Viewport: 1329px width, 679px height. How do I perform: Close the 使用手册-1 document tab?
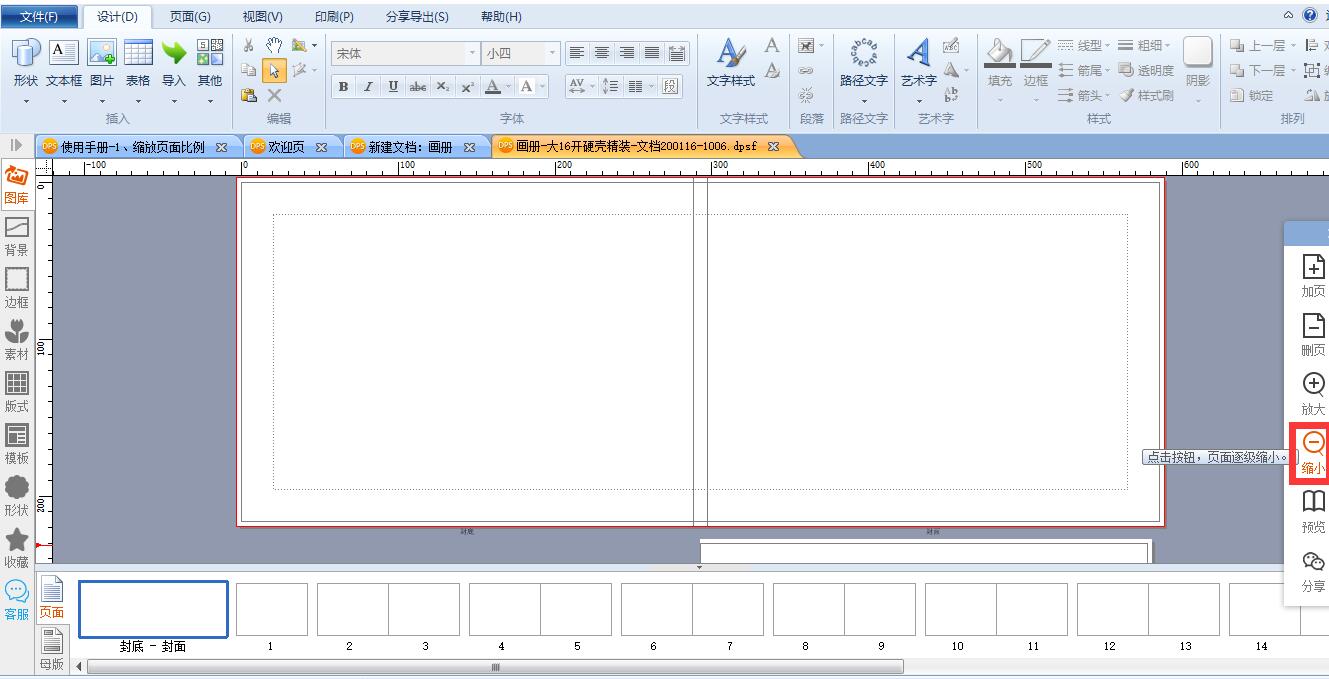pyautogui.click(x=222, y=147)
